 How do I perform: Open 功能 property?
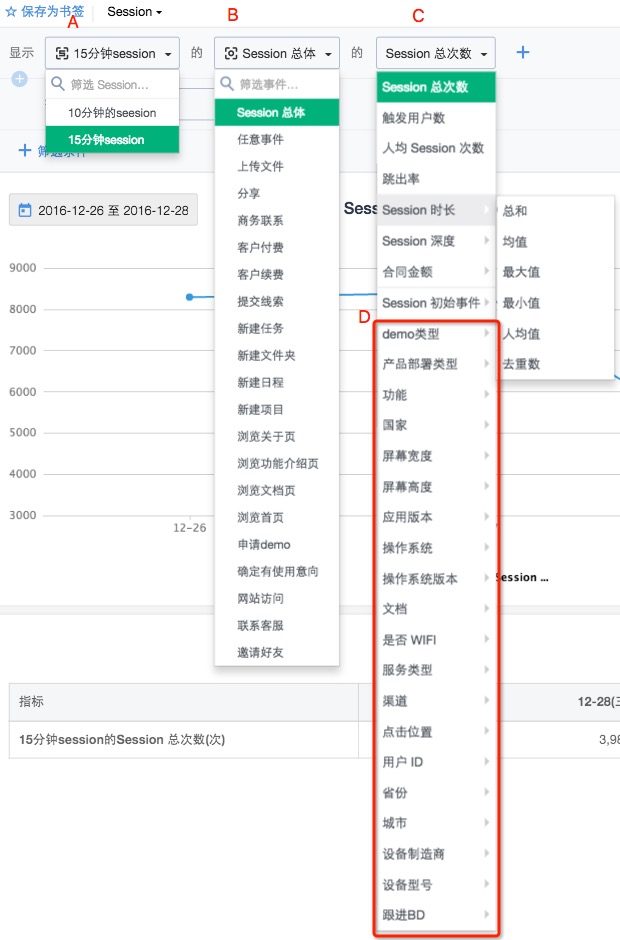(x=436, y=394)
